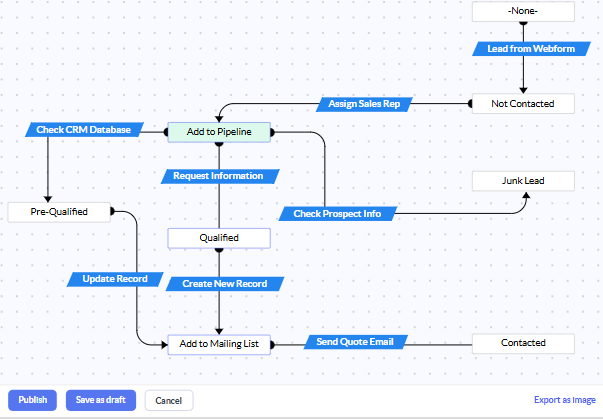Click the Publish button

[x=32, y=400]
